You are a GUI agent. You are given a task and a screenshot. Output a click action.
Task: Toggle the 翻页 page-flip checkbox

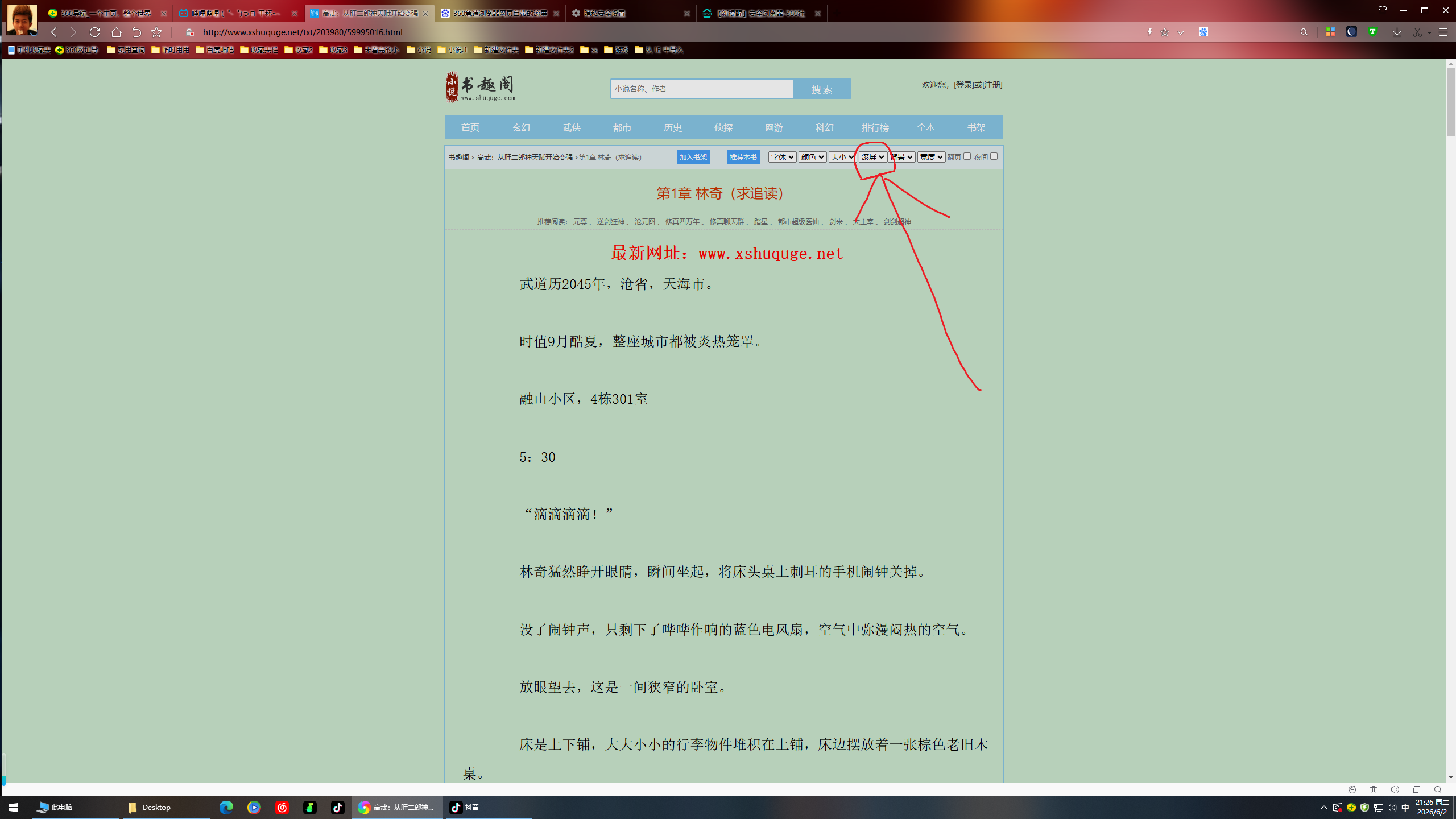pos(967,156)
